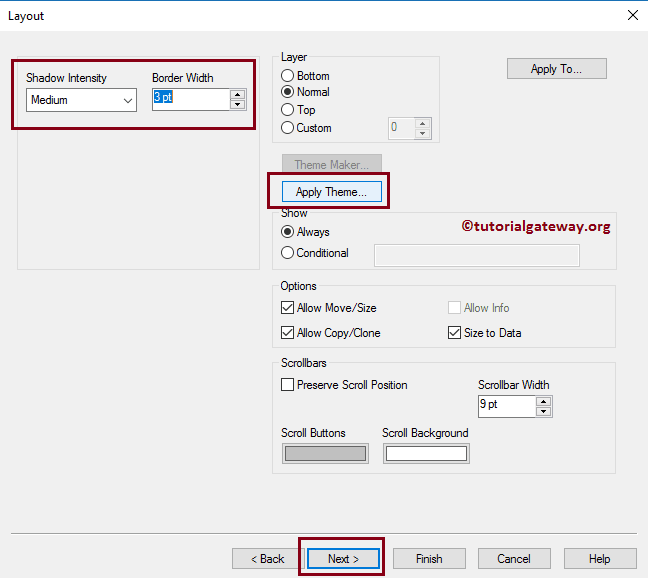648x578 pixels.
Task: Decrease Border Width with down arrow
Action: [x=238, y=104]
